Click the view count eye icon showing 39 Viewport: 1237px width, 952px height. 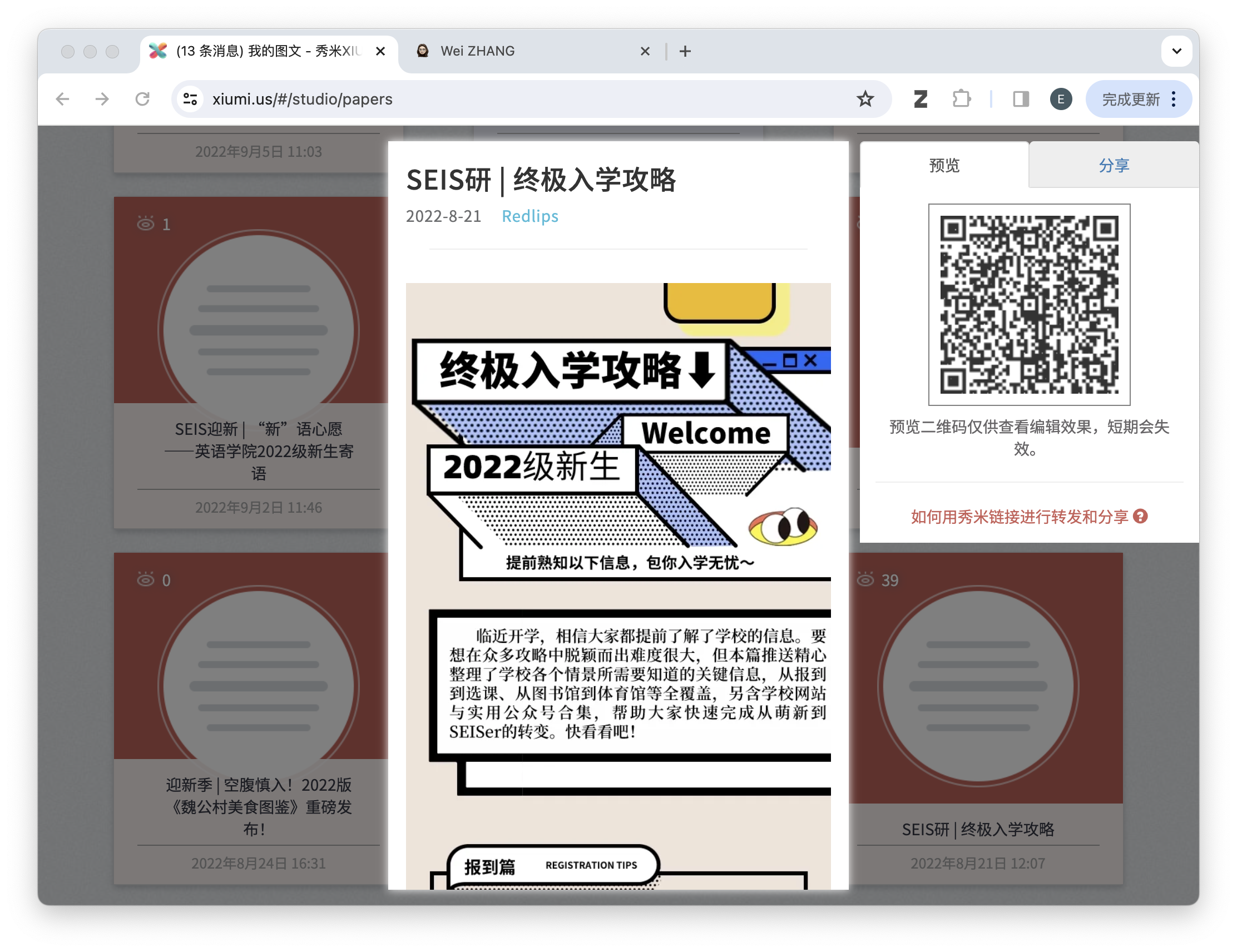pyautogui.click(x=865, y=579)
